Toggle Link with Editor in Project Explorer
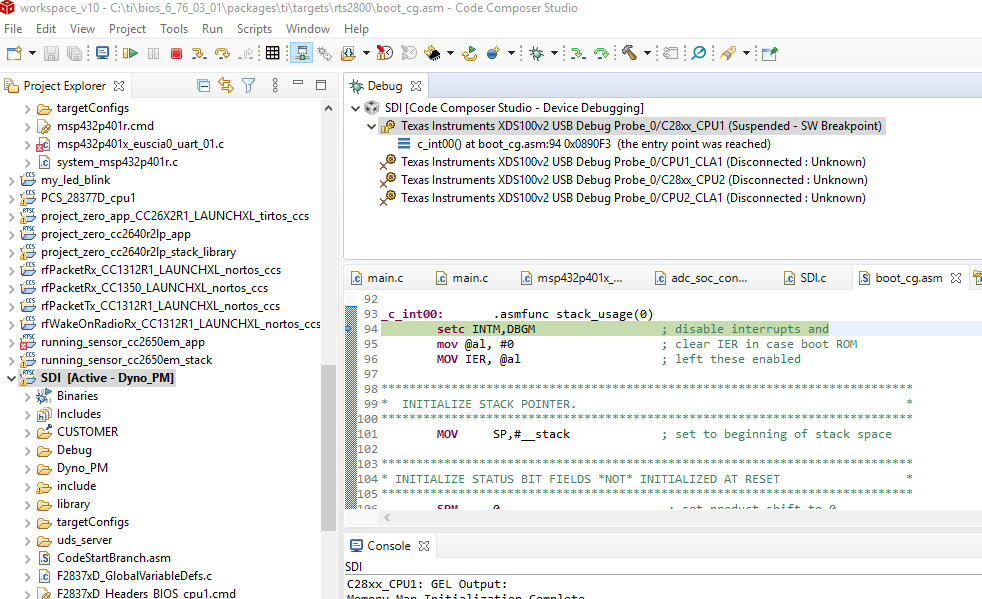982x599 pixels. [x=226, y=86]
